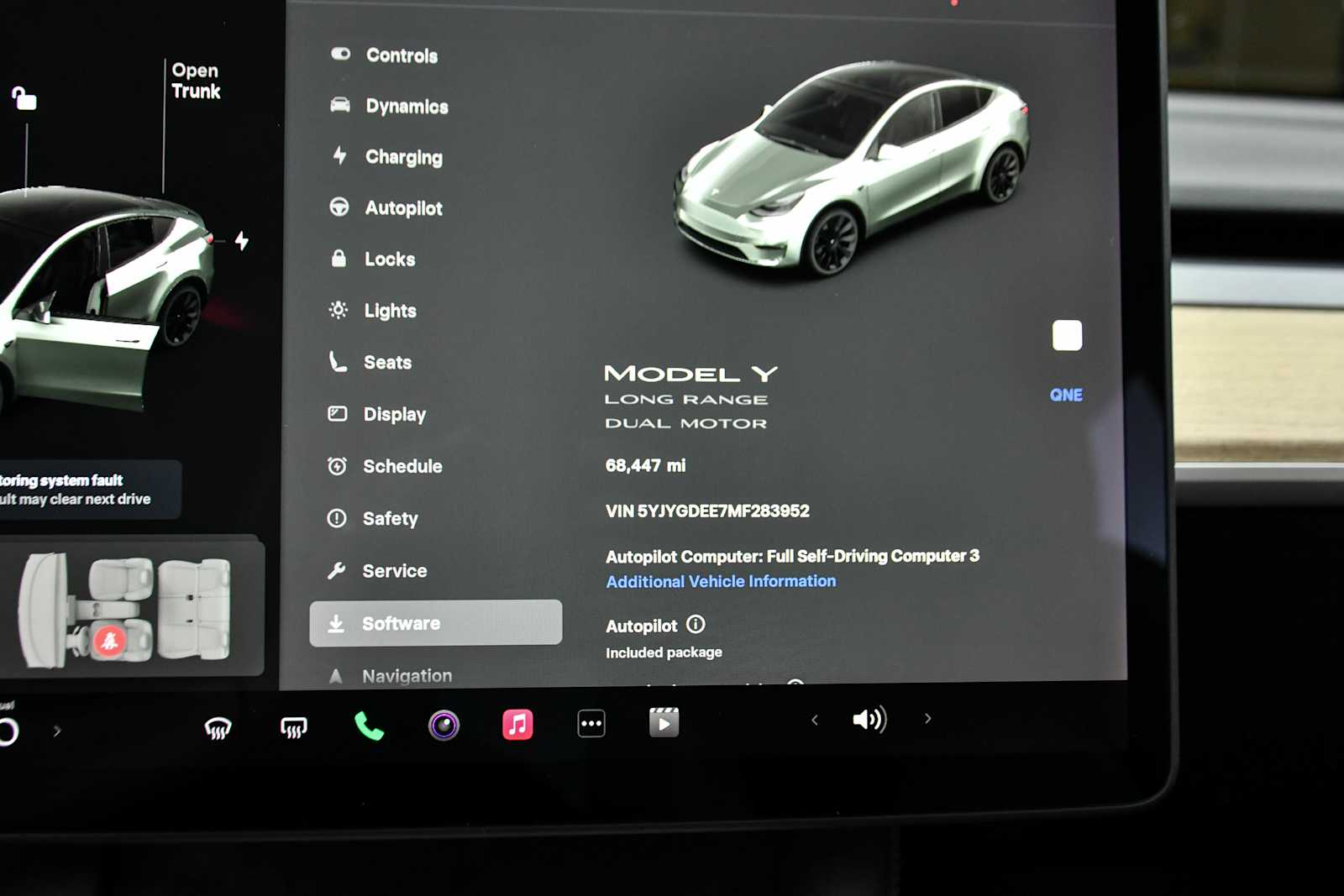
Task: Open the Phone app icon
Action: tap(369, 726)
